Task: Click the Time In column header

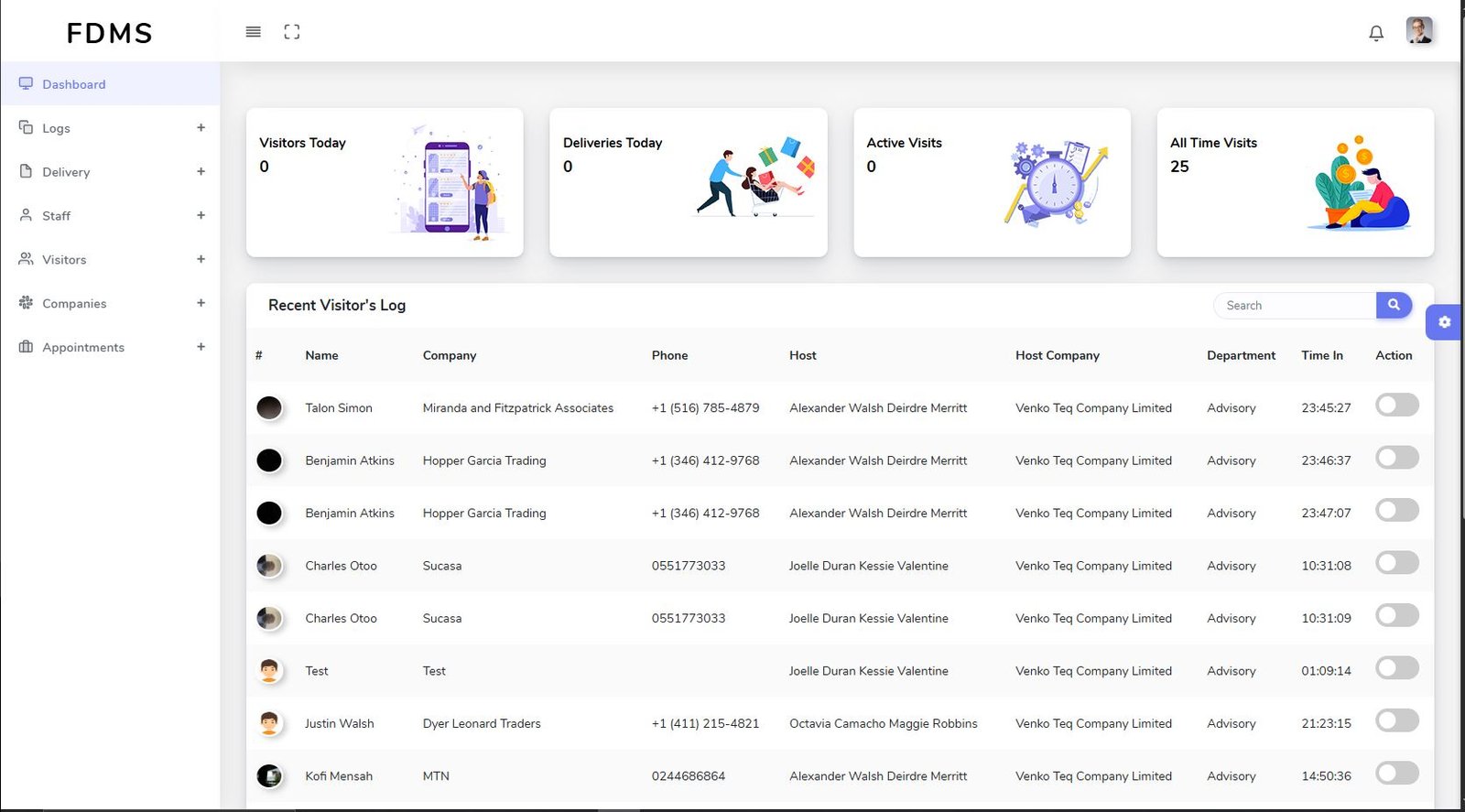Action: (x=1322, y=355)
